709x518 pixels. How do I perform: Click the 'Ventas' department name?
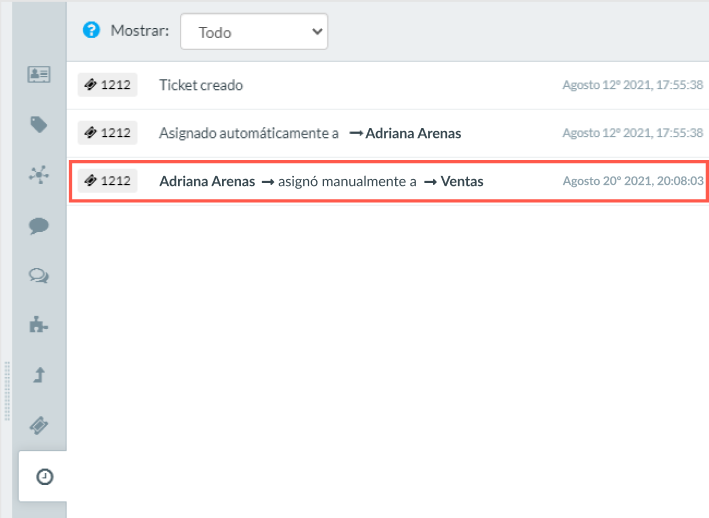(462, 181)
